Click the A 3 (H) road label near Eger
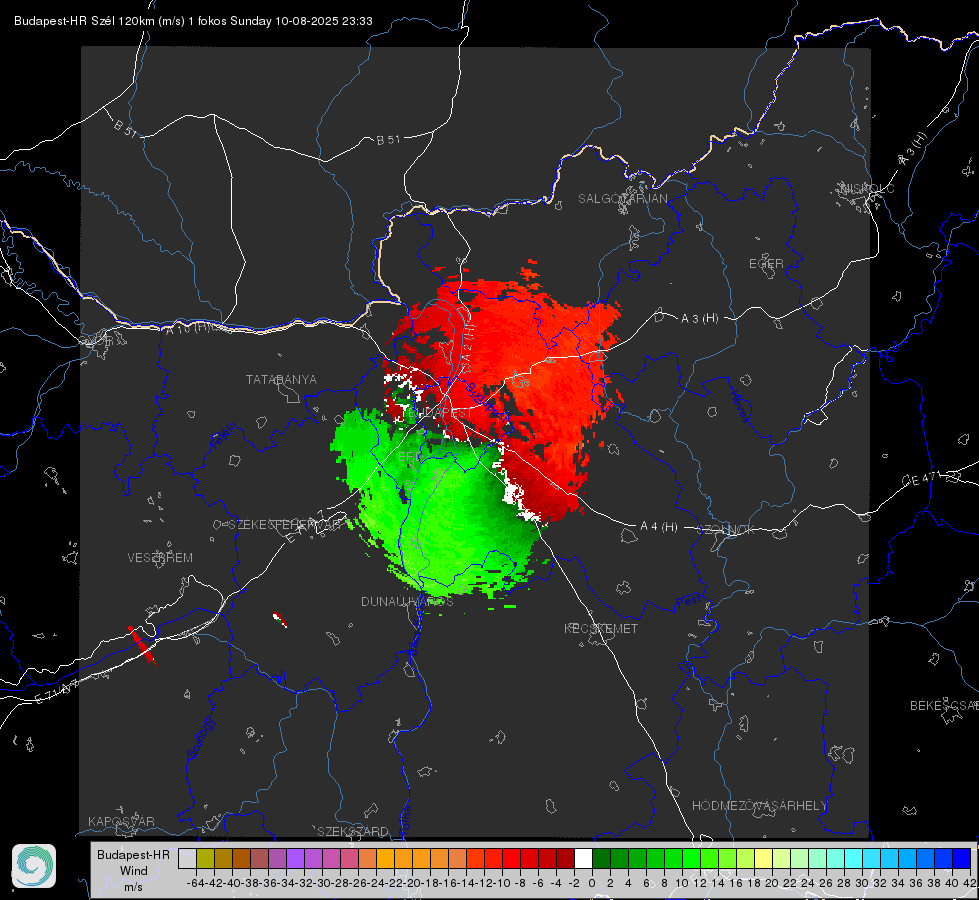This screenshot has height=900, width=979. pyautogui.click(x=699, y=319)
